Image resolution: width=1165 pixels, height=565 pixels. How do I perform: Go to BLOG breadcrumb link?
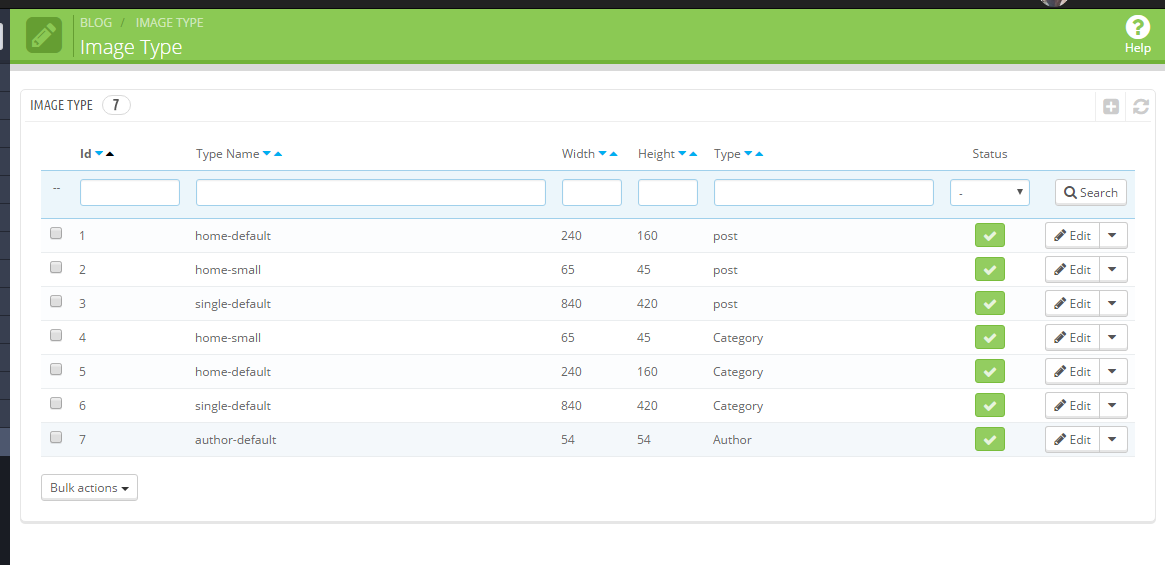[96, 22]
